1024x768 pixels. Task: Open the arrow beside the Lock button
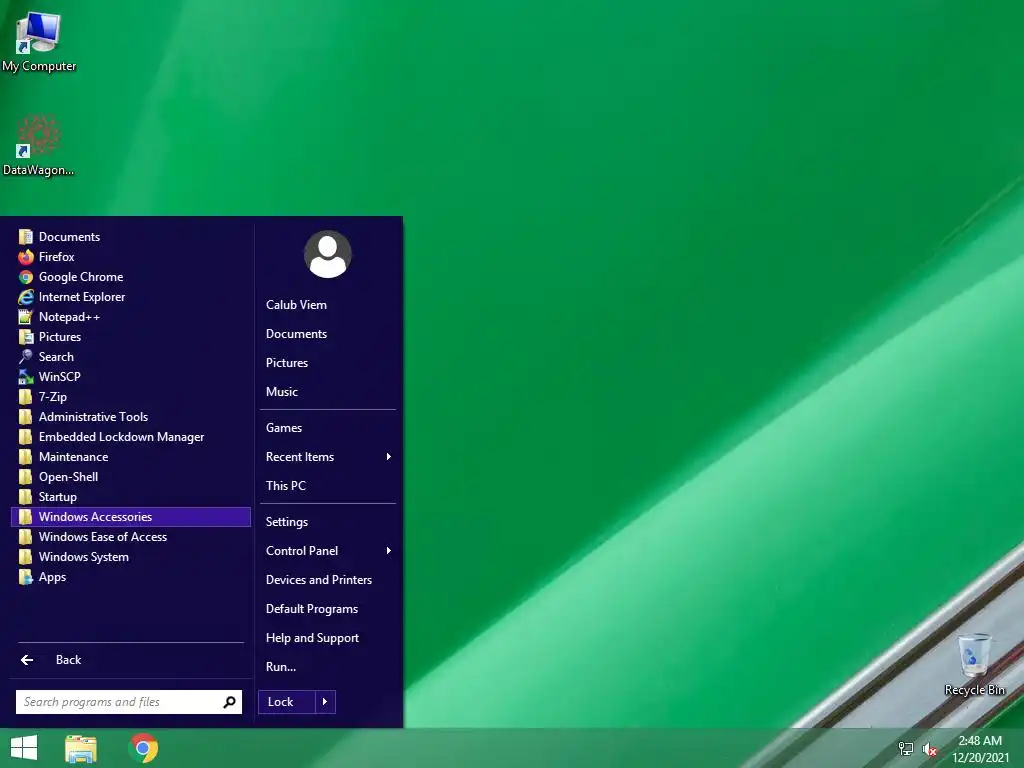point(325,702)
